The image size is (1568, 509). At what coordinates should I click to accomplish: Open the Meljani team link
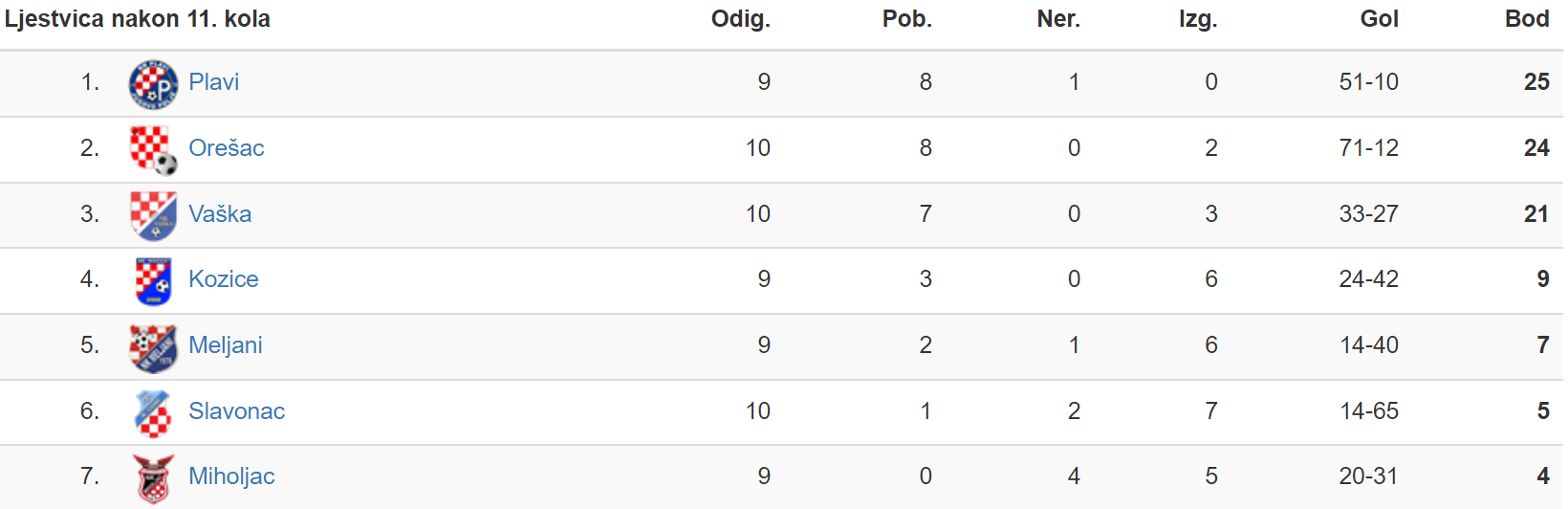(x=225, y=345)
